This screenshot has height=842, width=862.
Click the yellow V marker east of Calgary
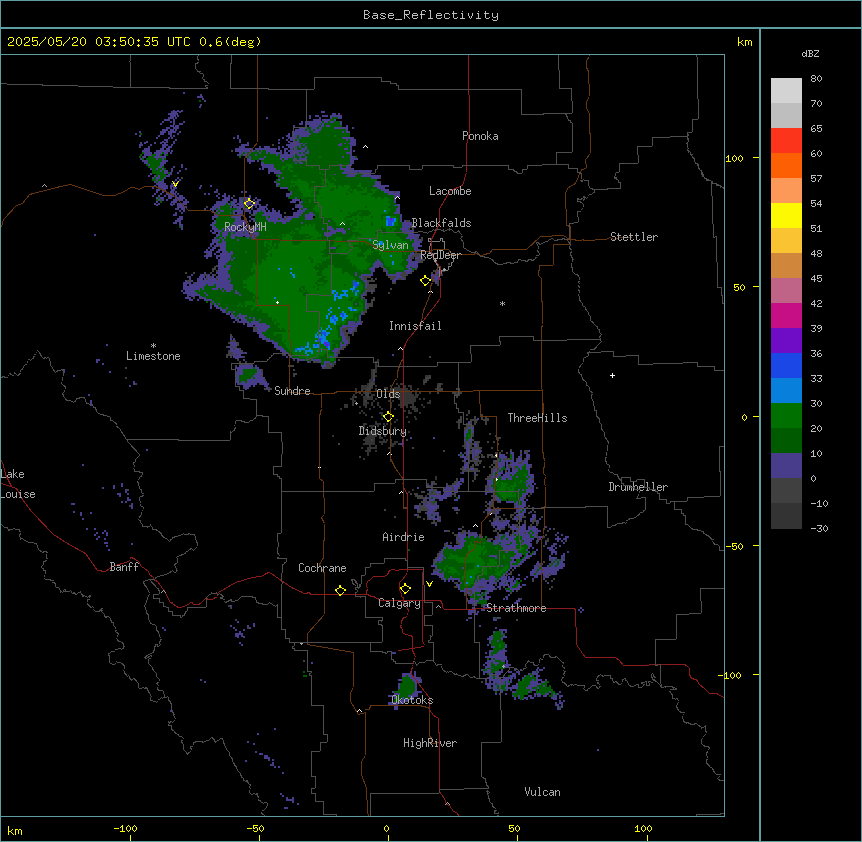click(x=429, y=584)
